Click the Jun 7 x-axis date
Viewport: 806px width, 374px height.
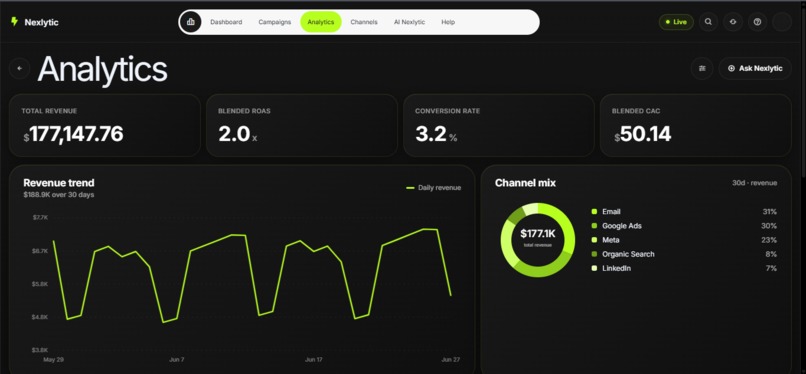(x=177, y=360)
